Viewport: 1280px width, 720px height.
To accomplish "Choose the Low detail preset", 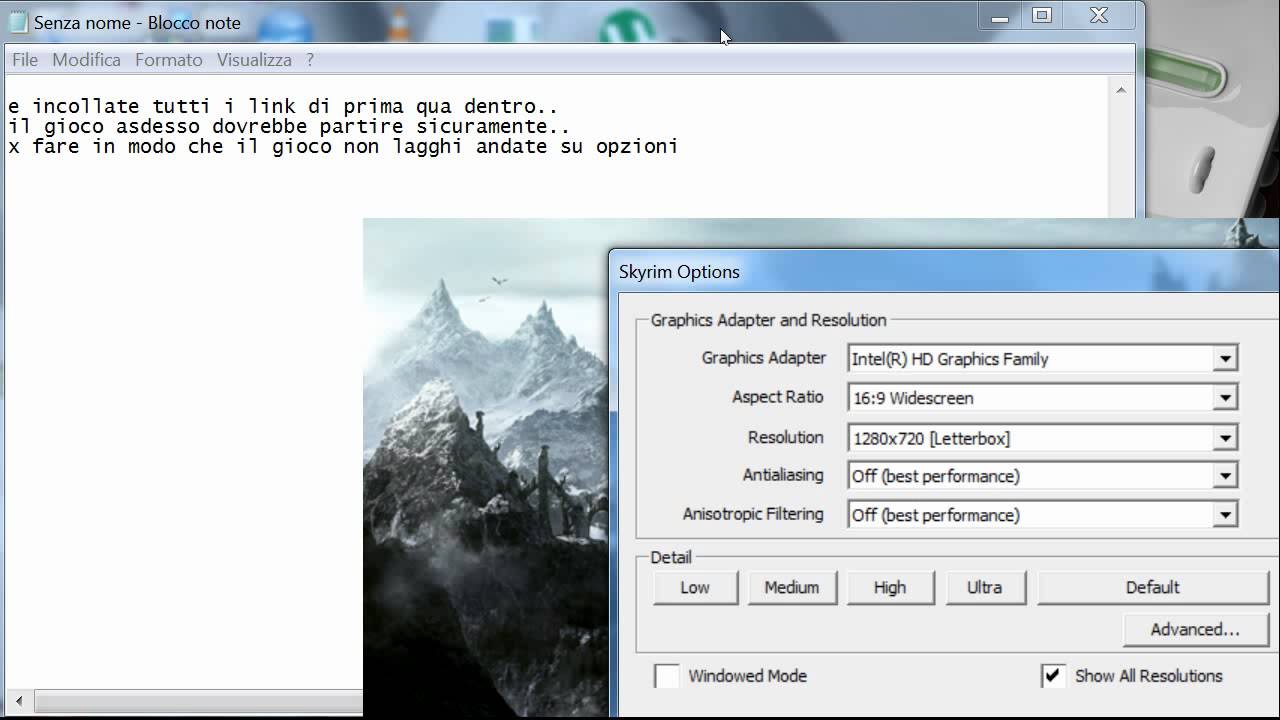I will pos(695,588).
